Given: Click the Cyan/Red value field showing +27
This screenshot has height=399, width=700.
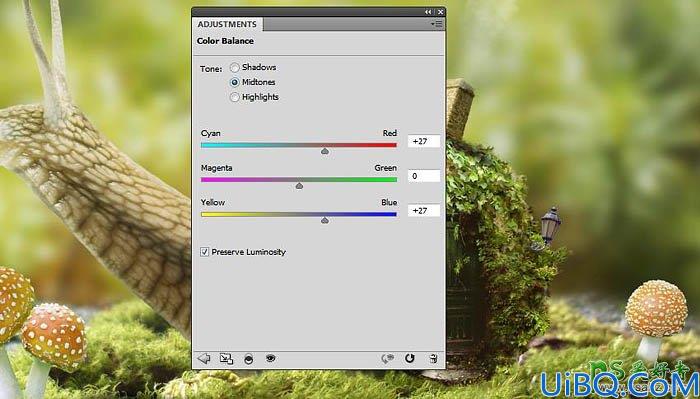Looking at the screenshot, I should pyautogui.click(x=424, y=141).
